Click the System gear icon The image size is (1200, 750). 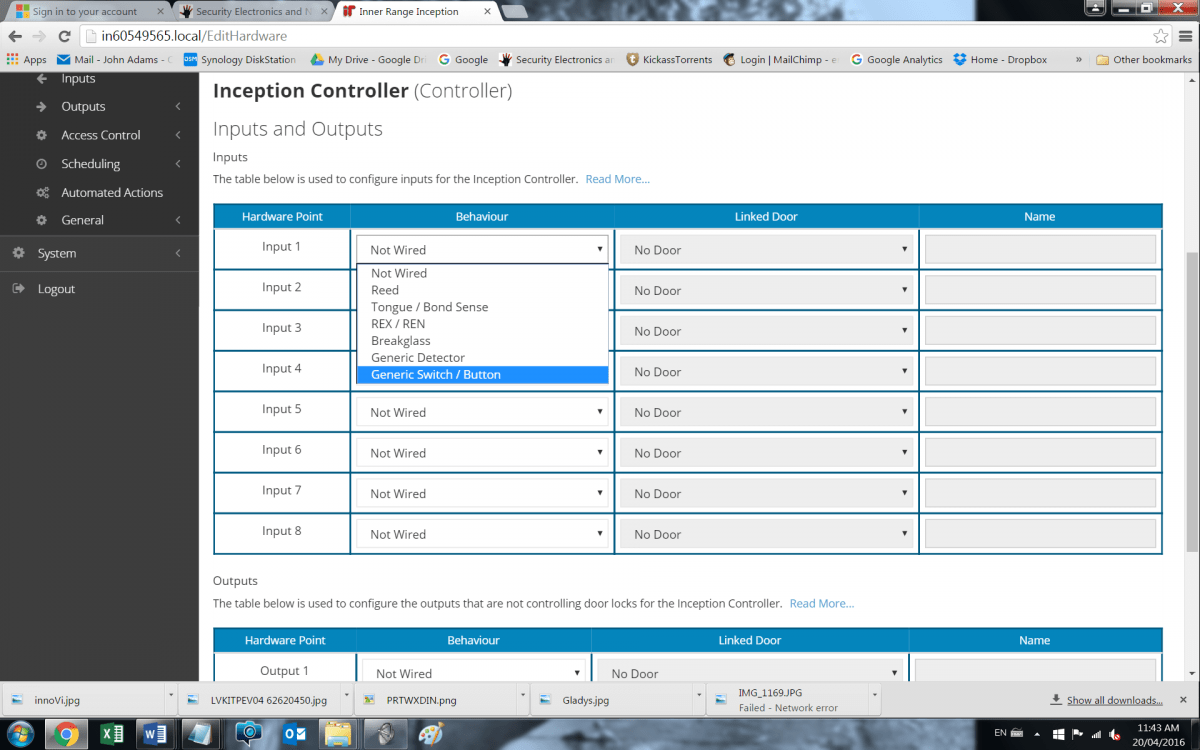point(18,253)
